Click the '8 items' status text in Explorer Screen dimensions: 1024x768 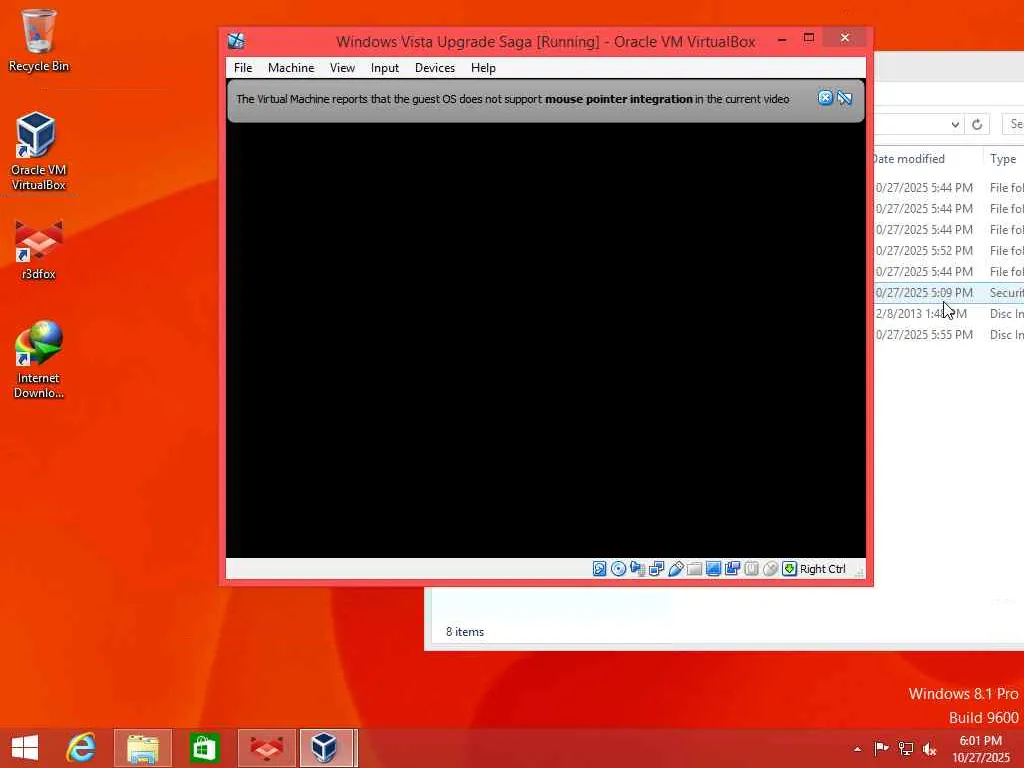[x=465, y=632]
